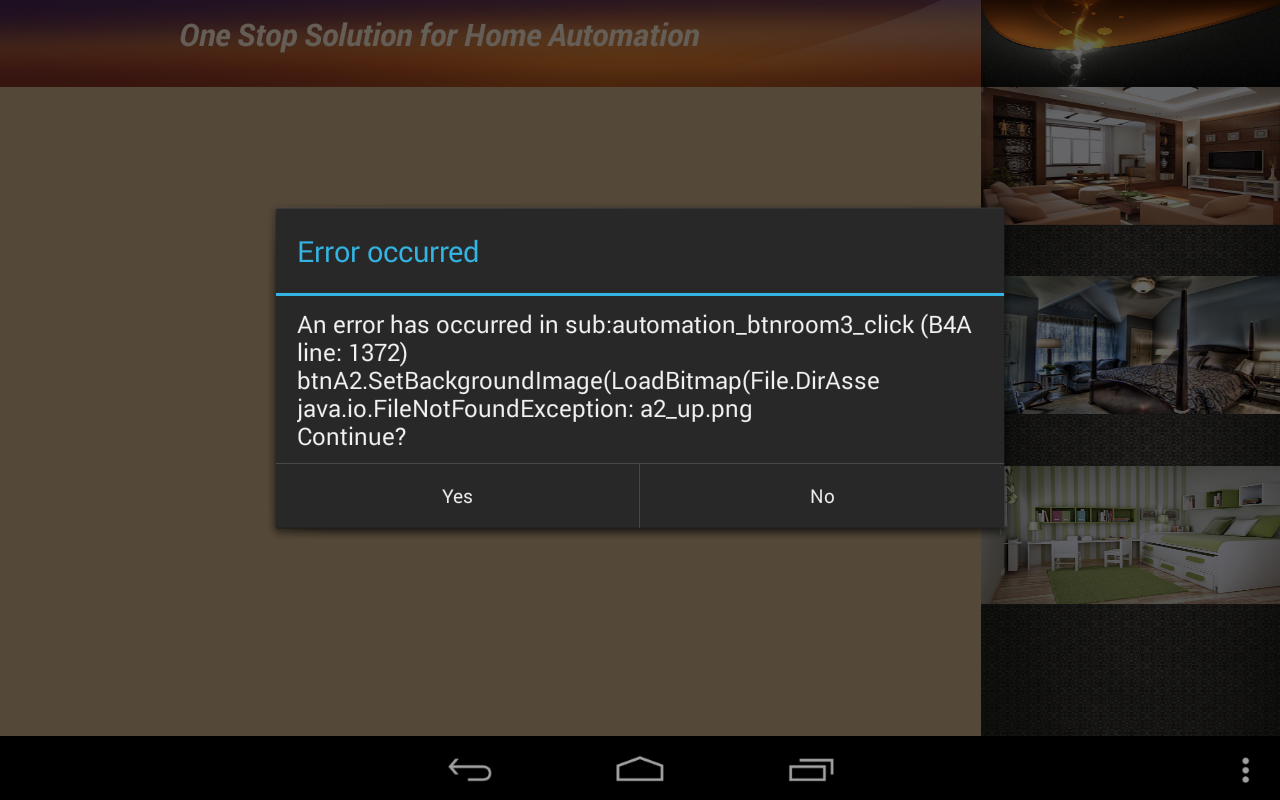Image resolution: width=1280 pixels, height=800 pixels.
Task: Tap the glowing abstract image at top right
Action: tap(1130, 43)
